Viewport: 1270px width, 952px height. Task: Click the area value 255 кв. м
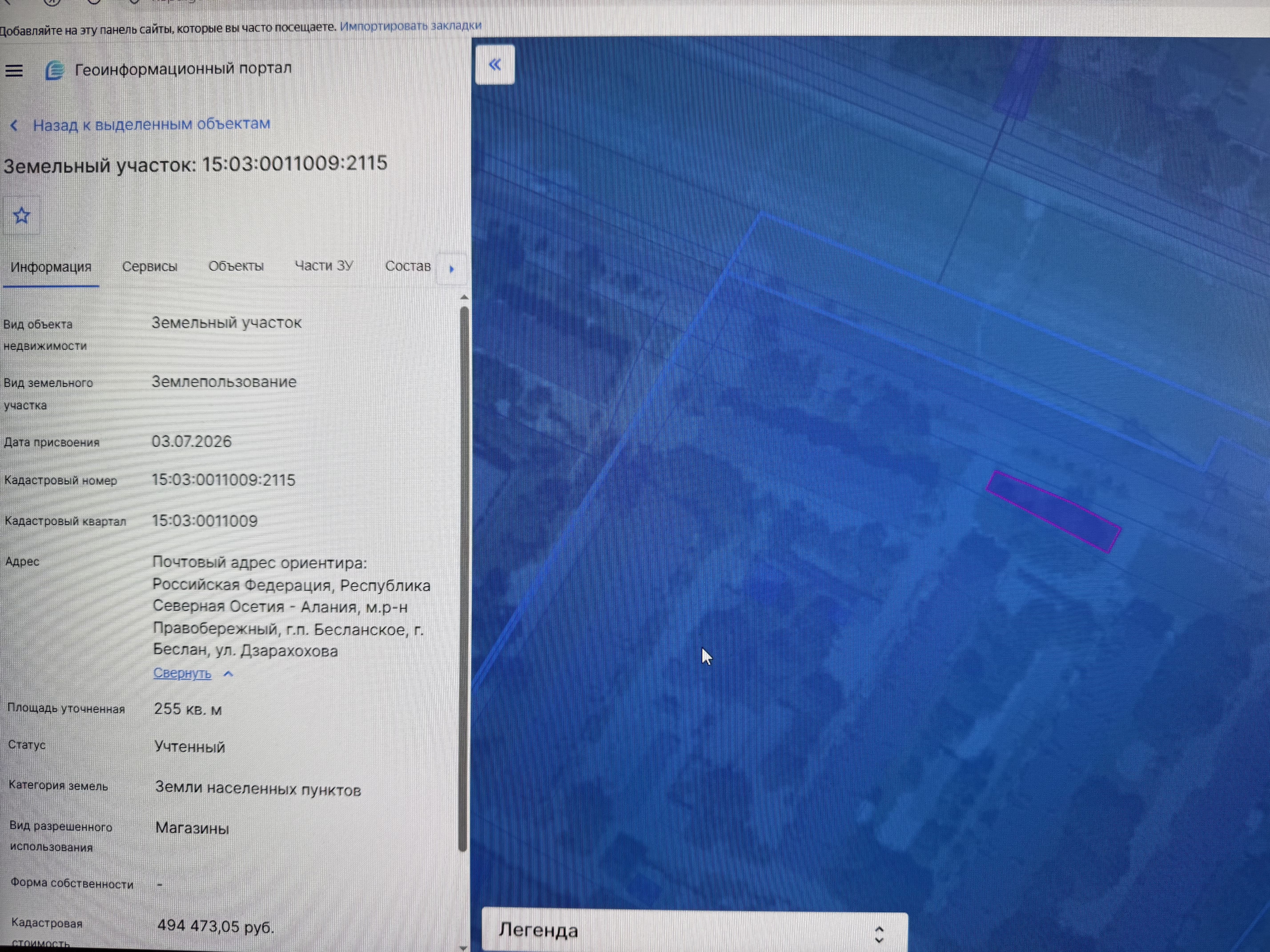188,709
